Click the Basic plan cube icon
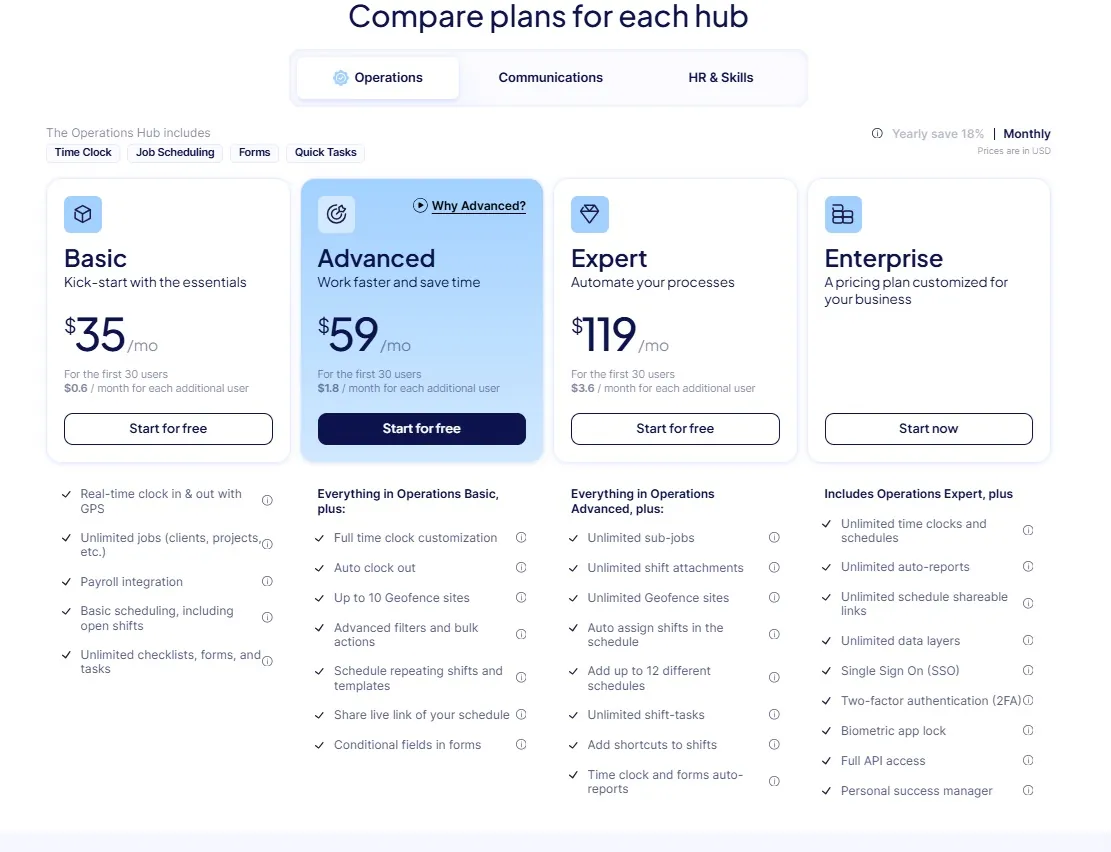The height and width of the screenshot is (852, 1111). pos(83,214)
